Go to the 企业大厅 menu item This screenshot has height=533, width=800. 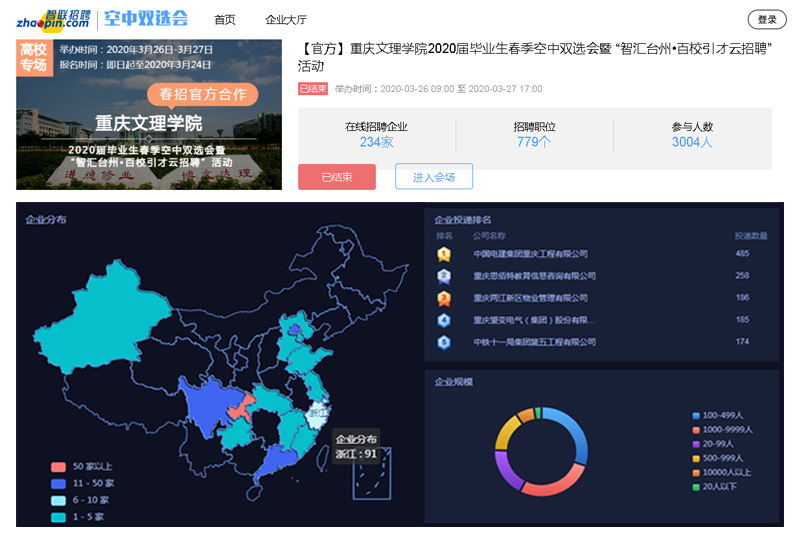285,19
